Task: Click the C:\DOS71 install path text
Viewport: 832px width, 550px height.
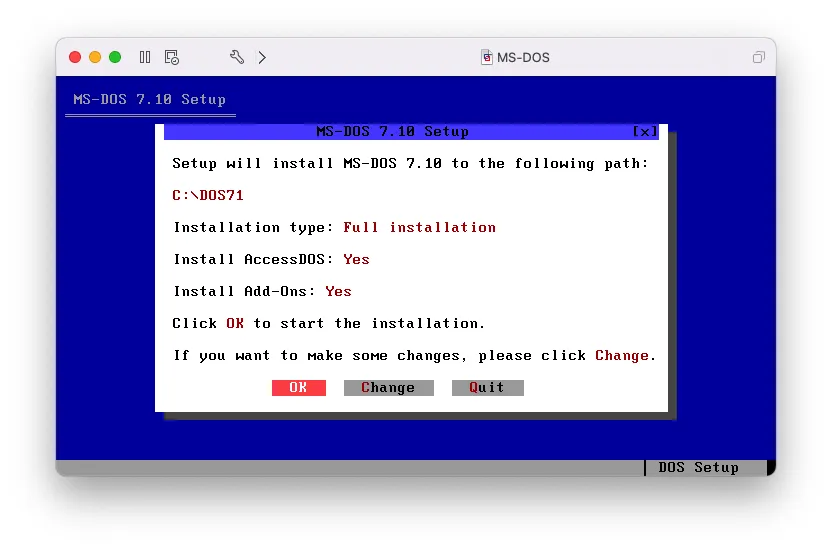Action: pos(208,195)
